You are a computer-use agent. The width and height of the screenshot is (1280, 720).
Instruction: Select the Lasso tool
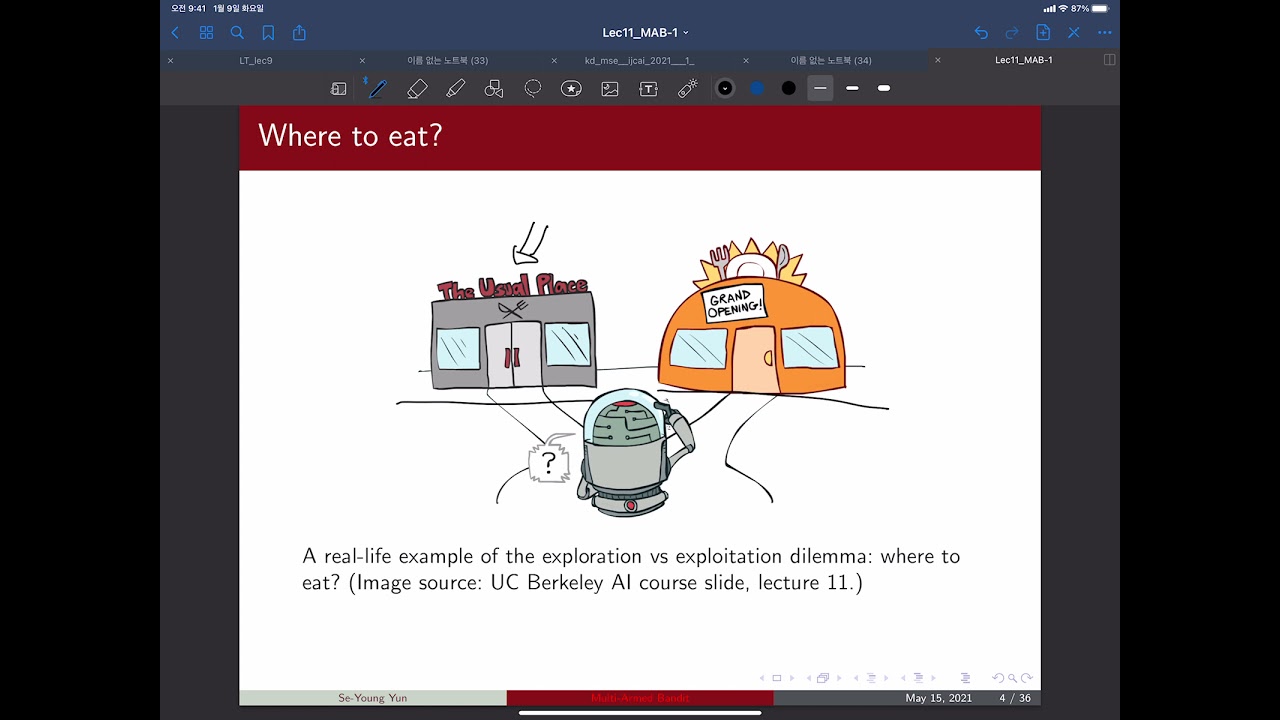coord(533,89)
